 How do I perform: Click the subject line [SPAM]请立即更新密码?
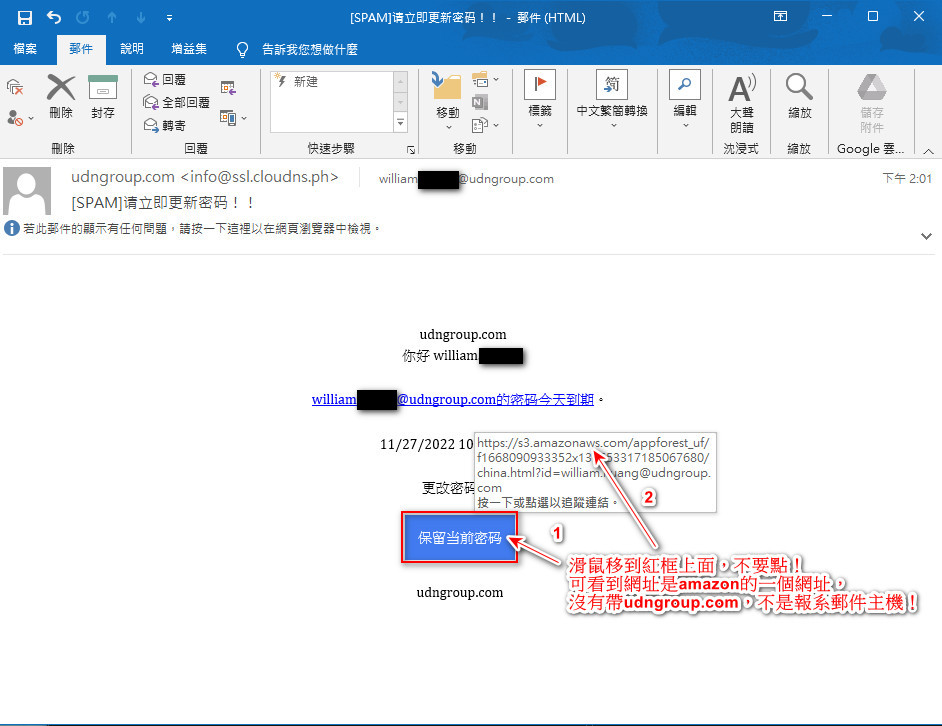coord(162,203)
